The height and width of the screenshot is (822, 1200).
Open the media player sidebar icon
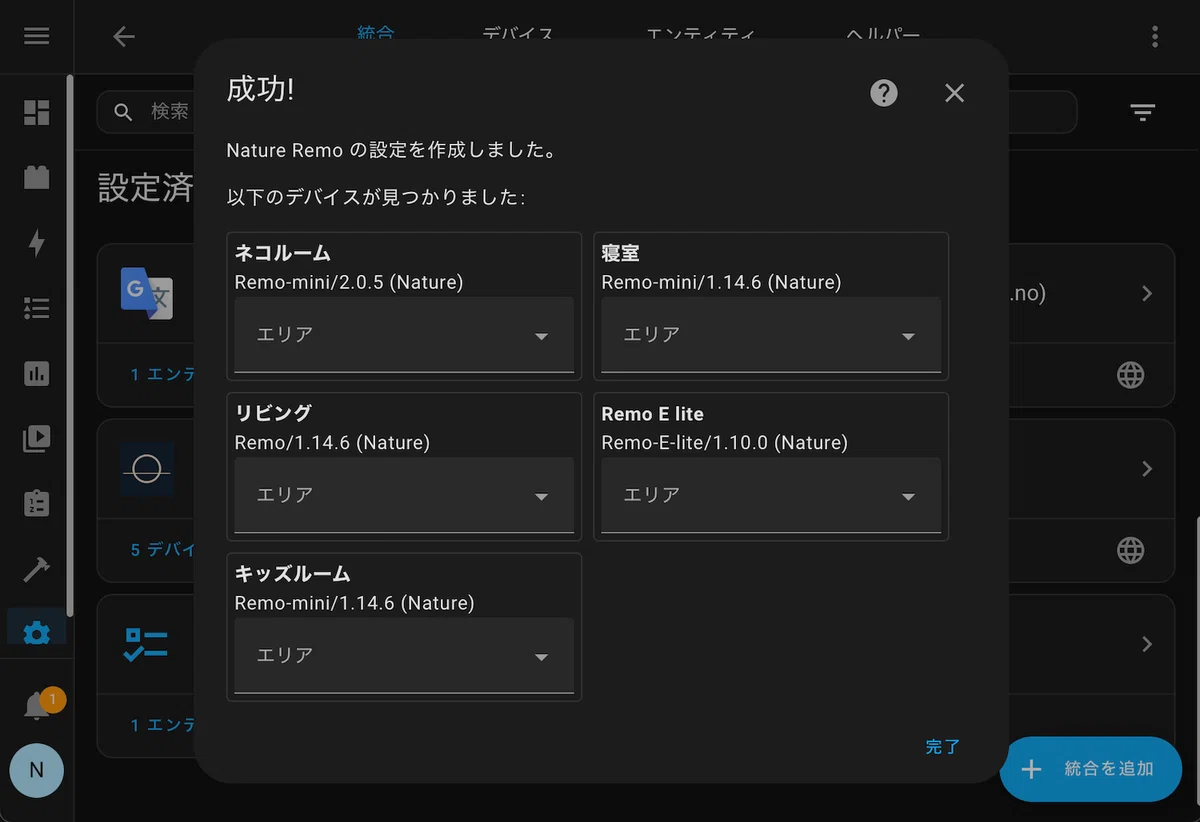tap(37, 438)
